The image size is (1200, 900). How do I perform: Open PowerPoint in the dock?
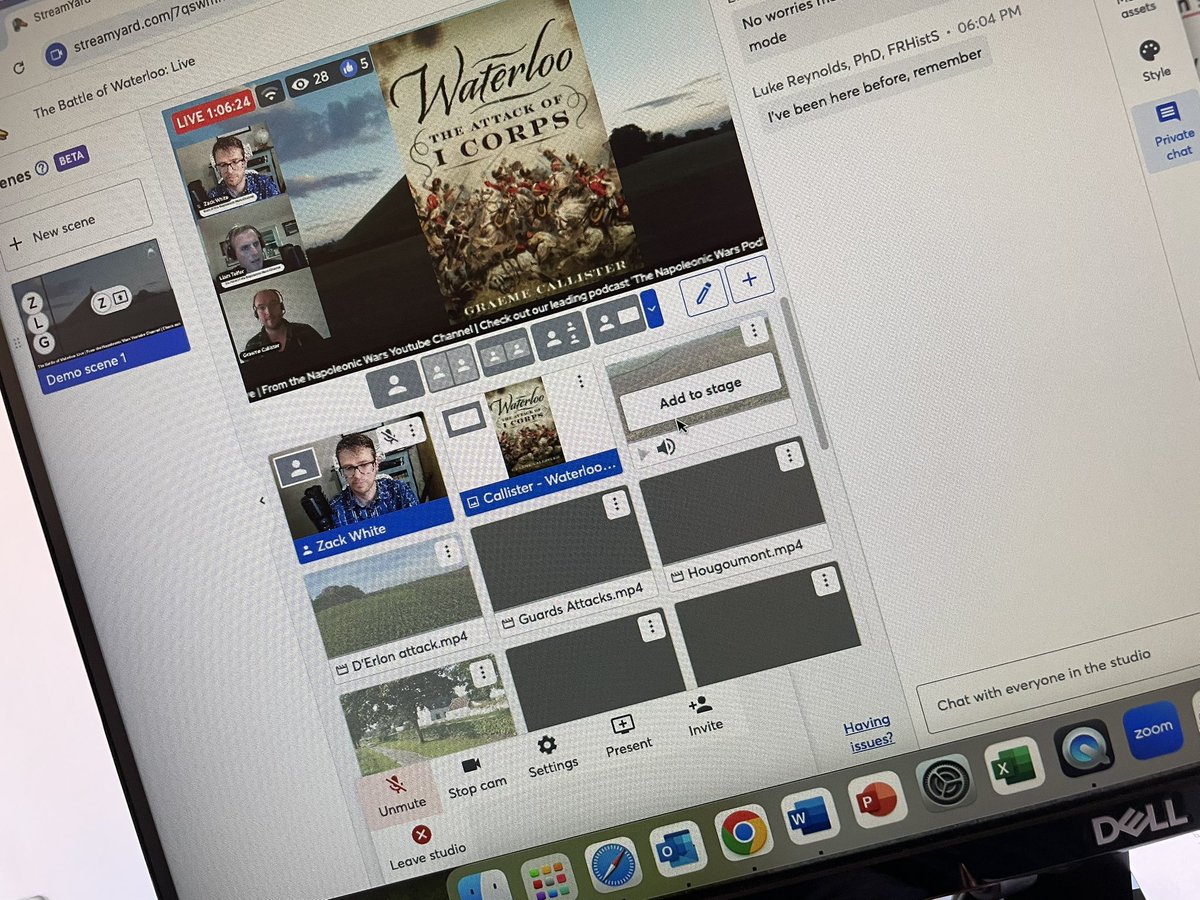pos(877,798)
